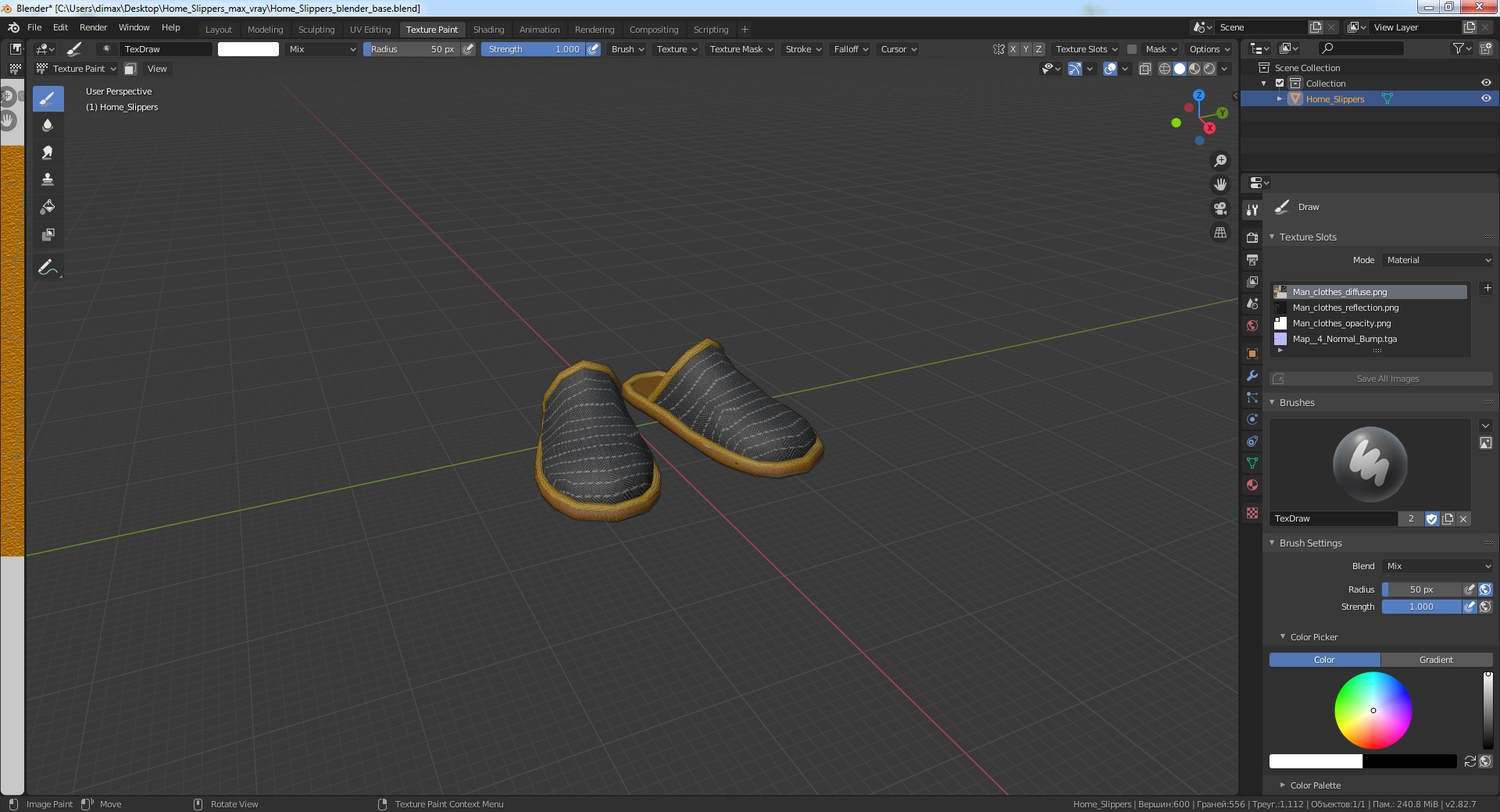Click the Save All Images button
1500x812 pixels.
(x=1381, y=379)
